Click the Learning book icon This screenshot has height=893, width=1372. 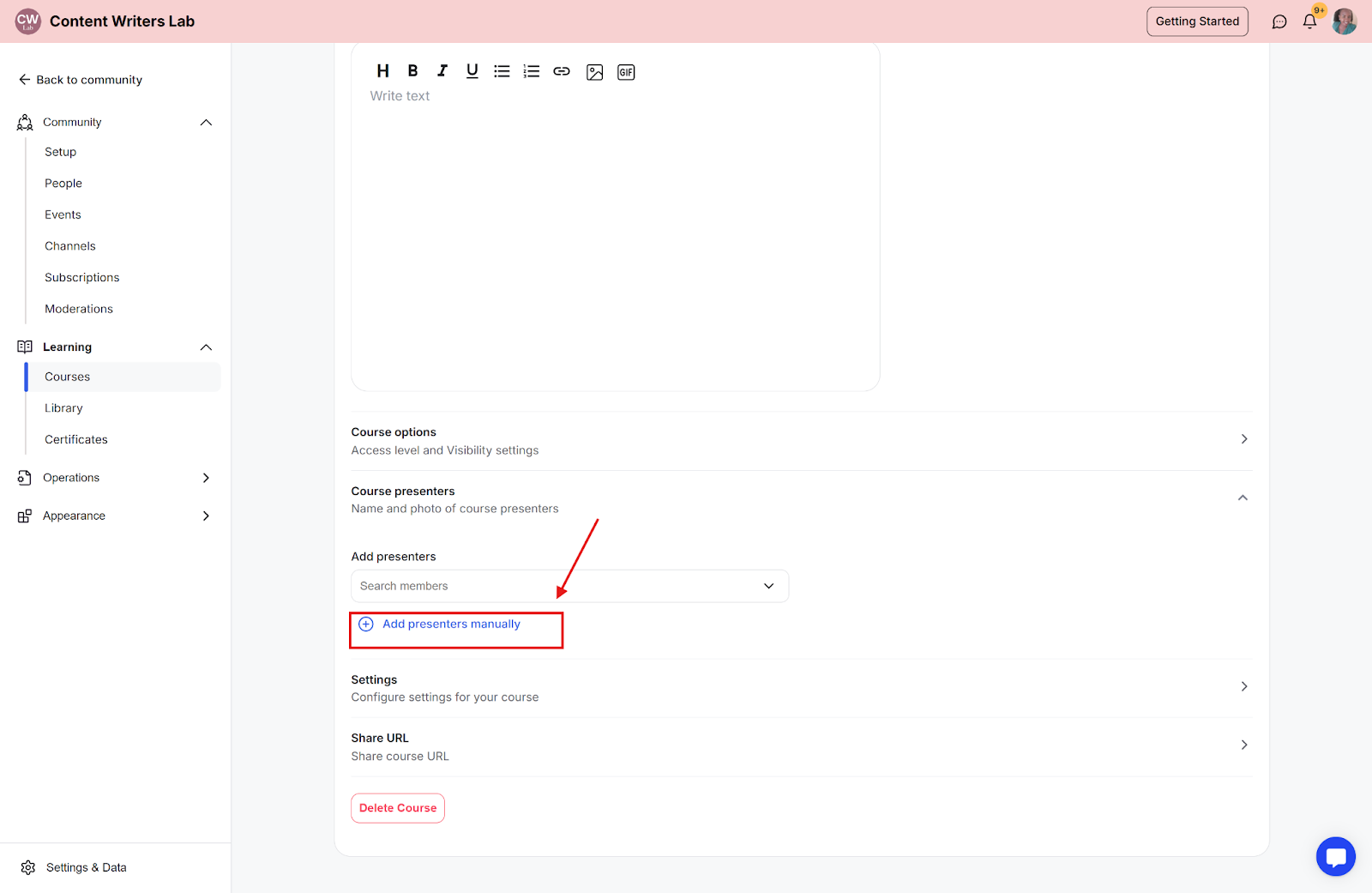coord(25,347)
